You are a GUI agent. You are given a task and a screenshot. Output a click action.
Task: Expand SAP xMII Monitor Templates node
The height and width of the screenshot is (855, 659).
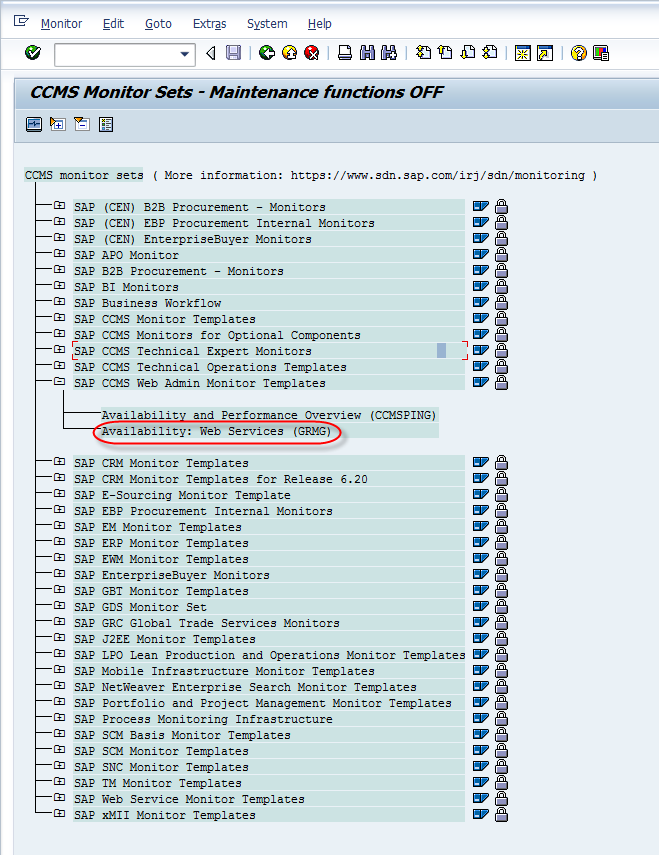click(59, 814)
